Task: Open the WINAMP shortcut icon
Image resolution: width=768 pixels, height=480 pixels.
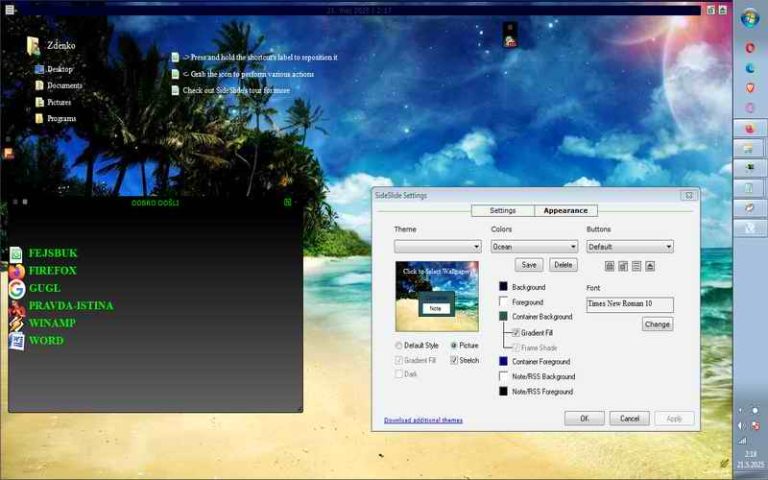Action: (17, 323)
